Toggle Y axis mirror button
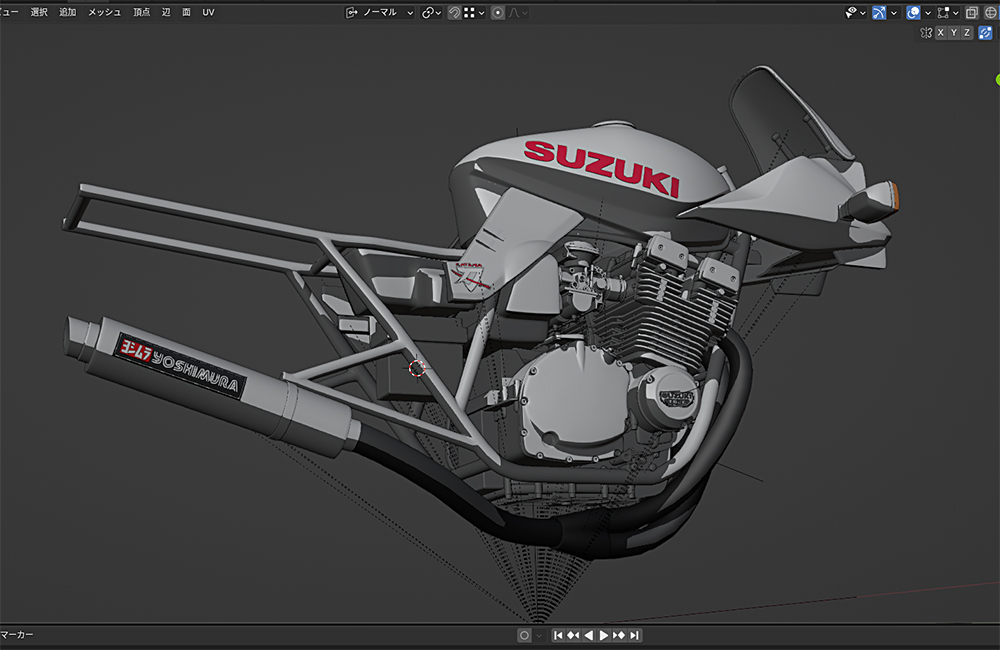 (953, 33)
